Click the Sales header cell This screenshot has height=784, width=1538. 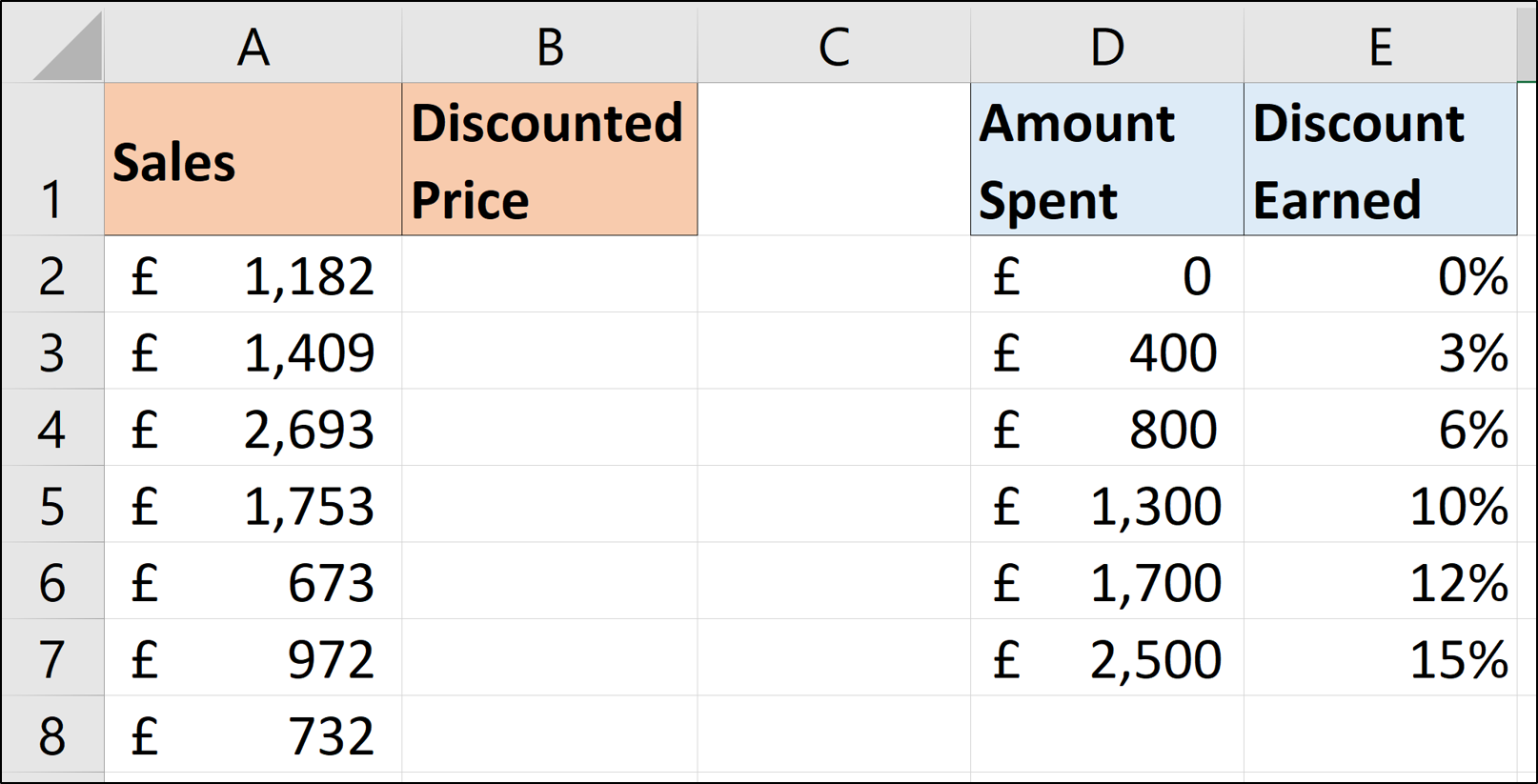click(x=253, y=160)
